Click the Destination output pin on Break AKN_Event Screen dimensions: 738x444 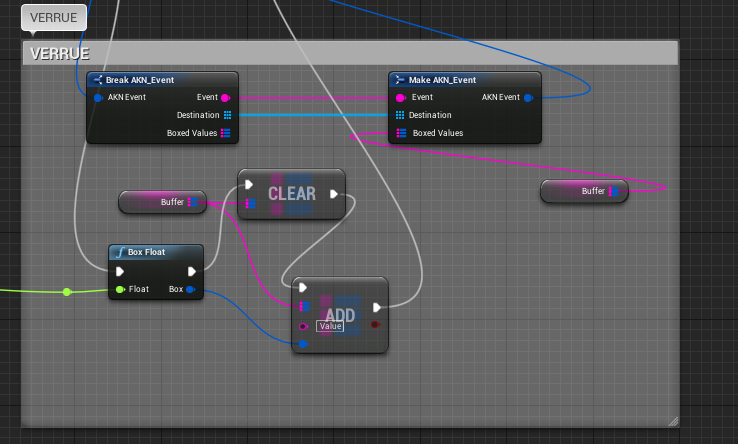(x=228, y=115)
